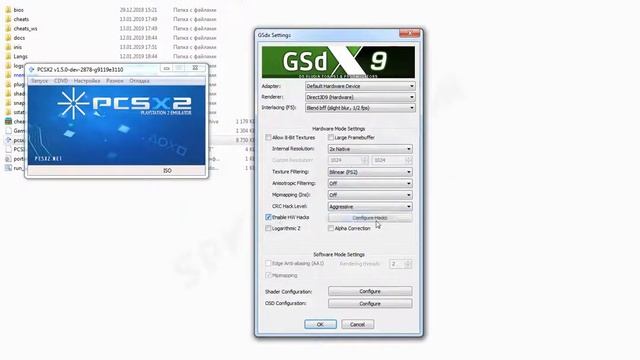Open the Internal Resolution dropdown
Screen dimensions: 640x360
[370, 149]
